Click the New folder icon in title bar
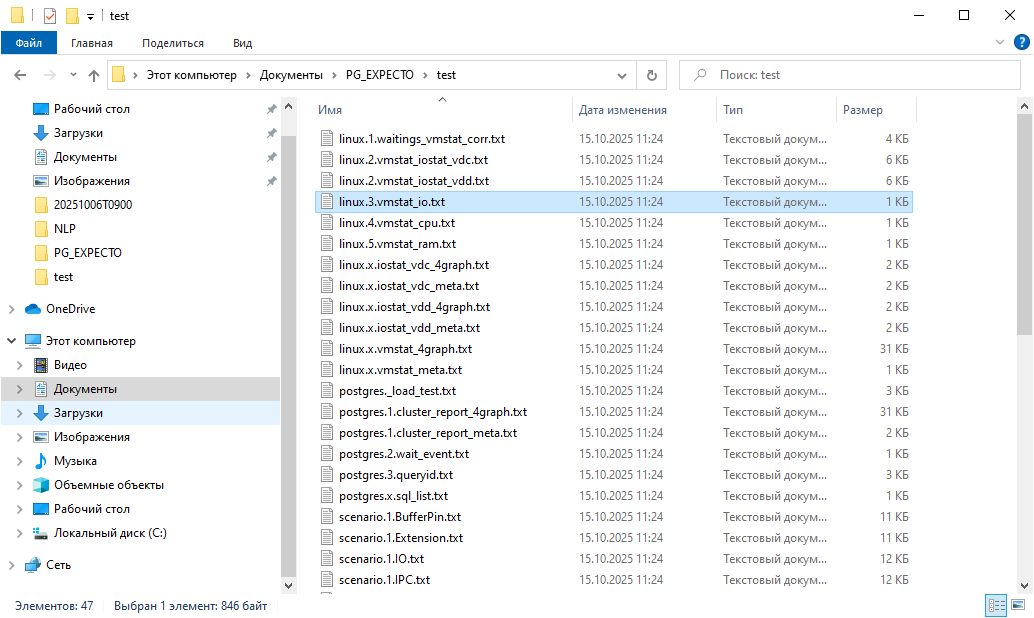 point(72,16)
